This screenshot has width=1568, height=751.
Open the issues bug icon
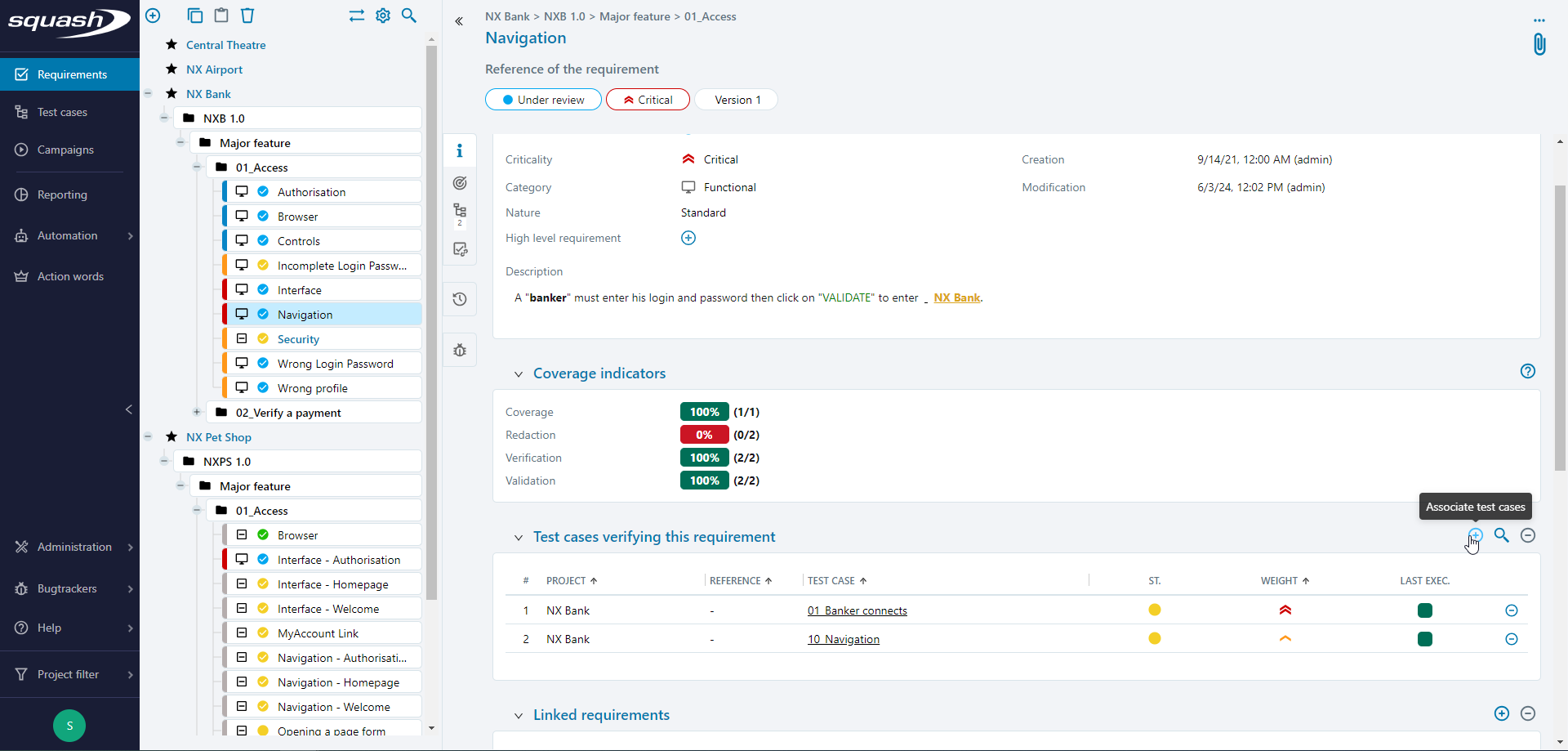click(460, 351)
